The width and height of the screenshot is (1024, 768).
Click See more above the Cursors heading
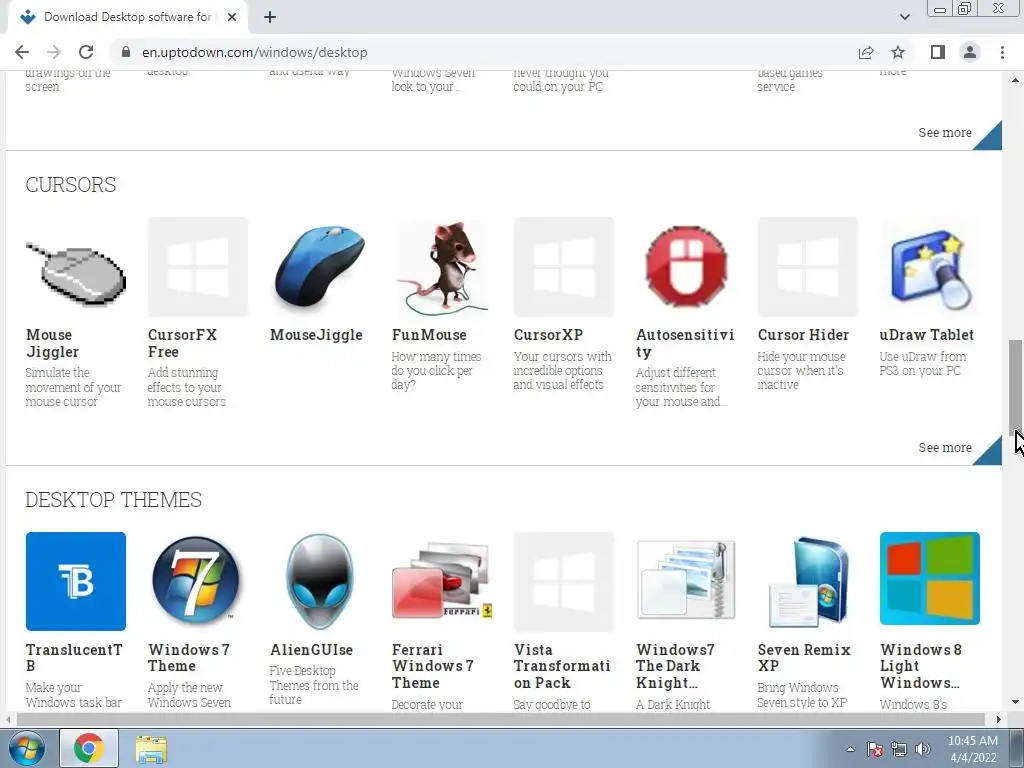point(944,133)
